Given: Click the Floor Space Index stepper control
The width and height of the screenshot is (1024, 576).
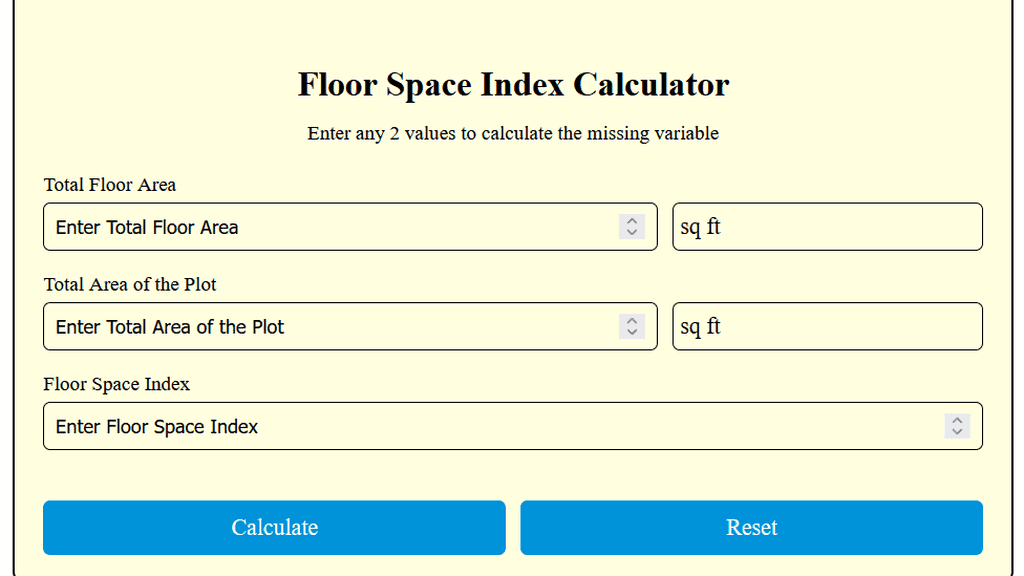Looking at the screenshot, I should 956,426.
